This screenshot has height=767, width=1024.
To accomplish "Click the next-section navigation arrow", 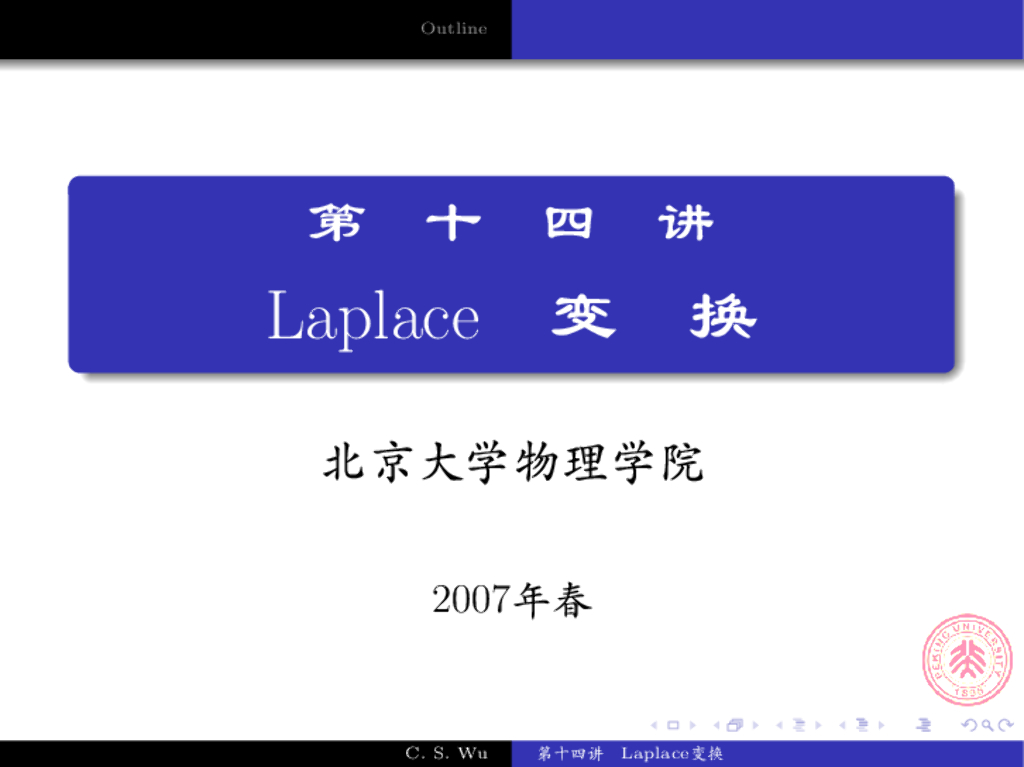I will (x=880, y=725).
